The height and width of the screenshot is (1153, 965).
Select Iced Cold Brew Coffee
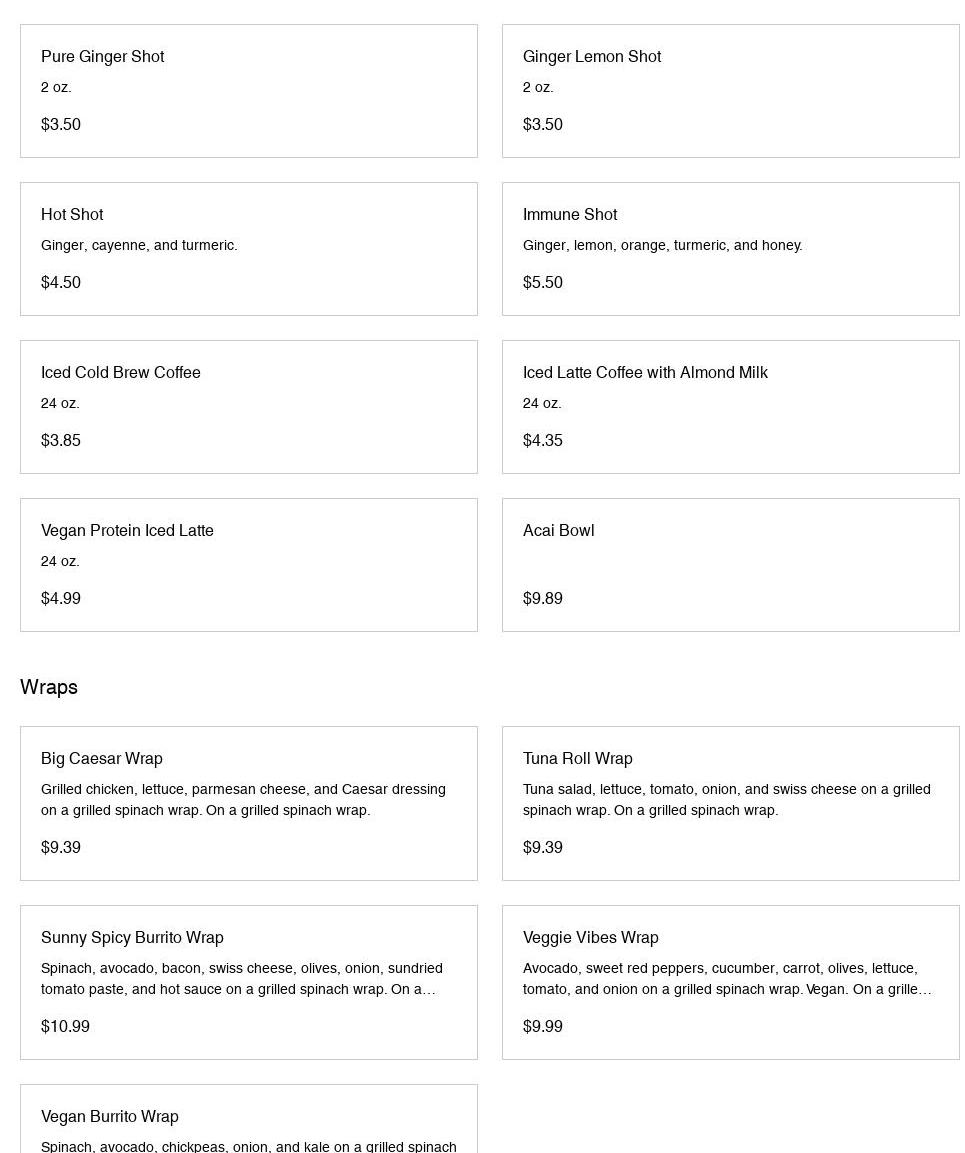[248, 407]
